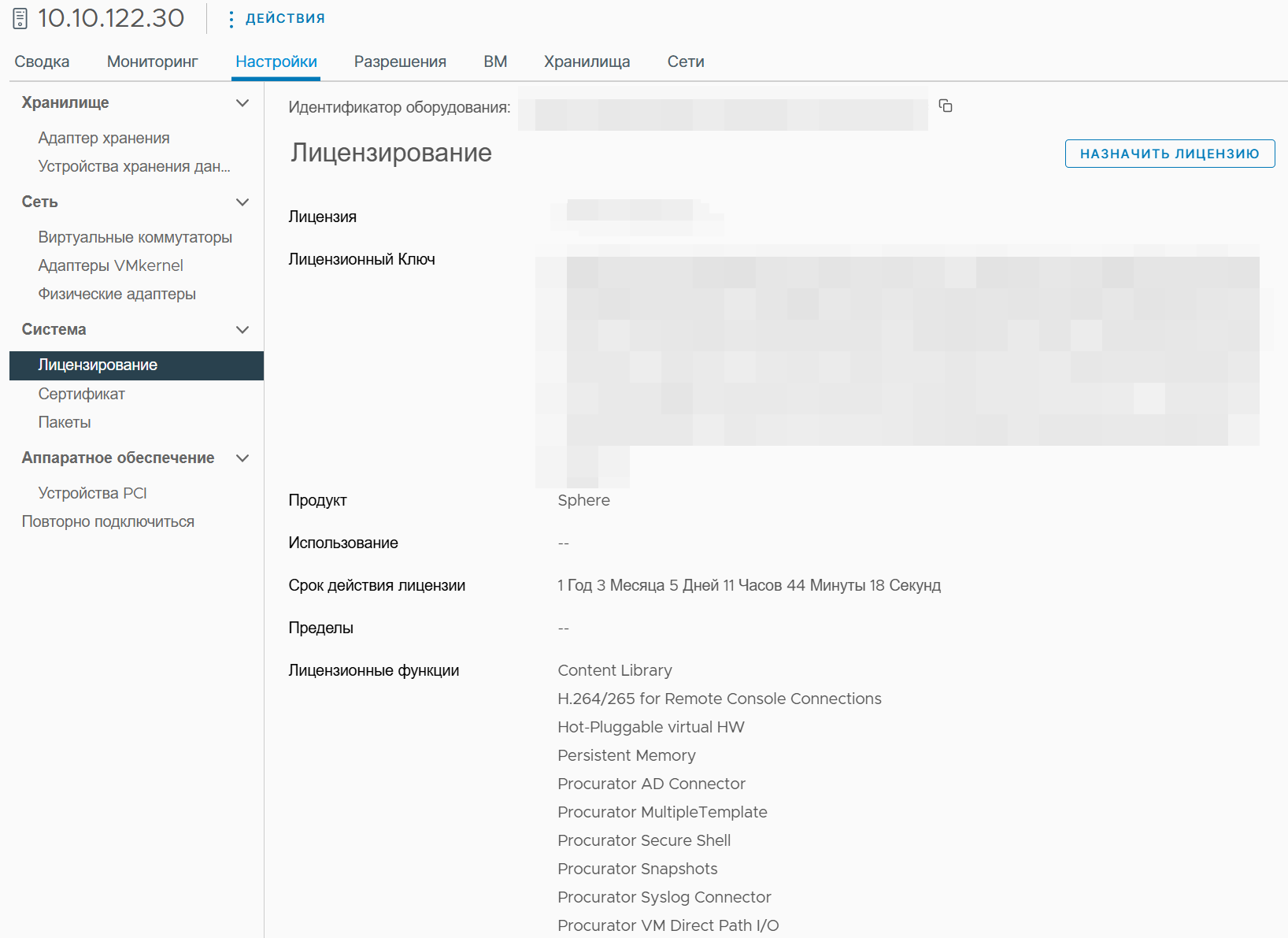Switch to the Сводка tab
The height and width of the screenshot is (938, 1288).
(42, 61)
